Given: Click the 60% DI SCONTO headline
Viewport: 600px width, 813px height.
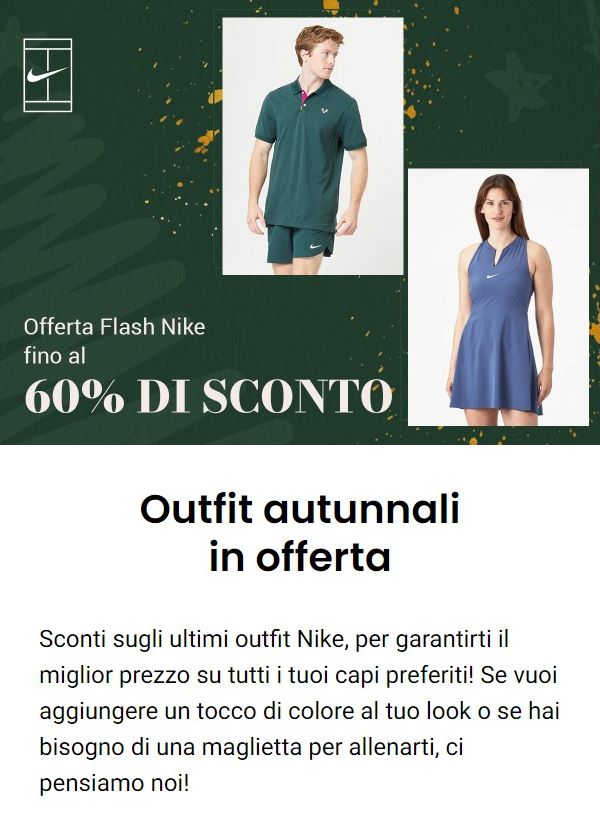Looking at the screenshot, I should [208, 396].
